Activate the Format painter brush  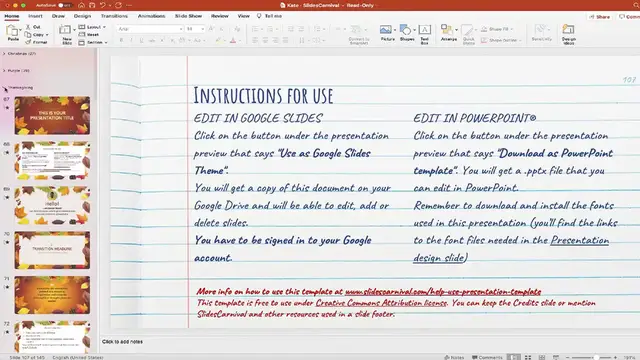click(28, 42)
